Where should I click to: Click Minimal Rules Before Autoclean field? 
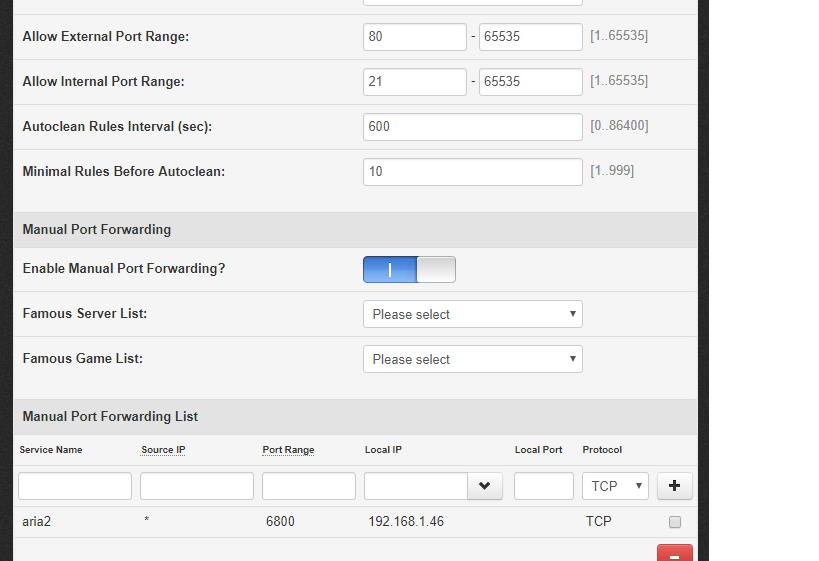pos(473,171)
